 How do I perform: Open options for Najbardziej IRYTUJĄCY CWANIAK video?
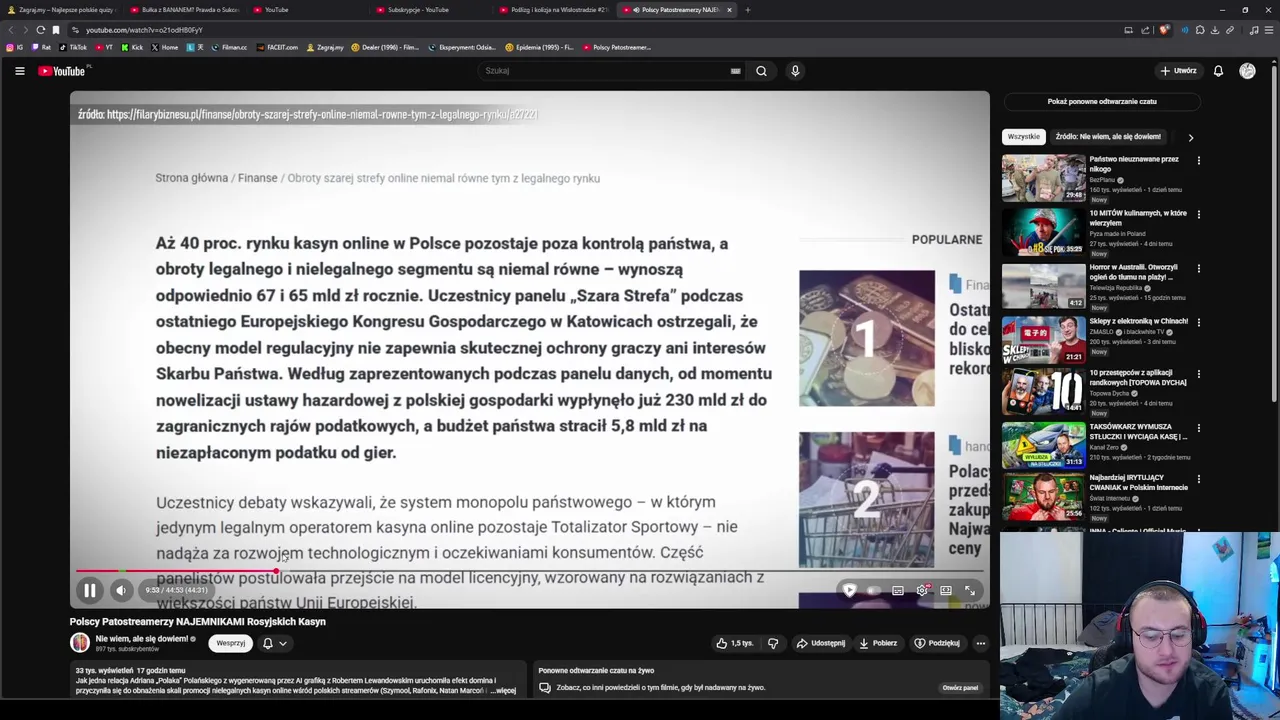1199,480
